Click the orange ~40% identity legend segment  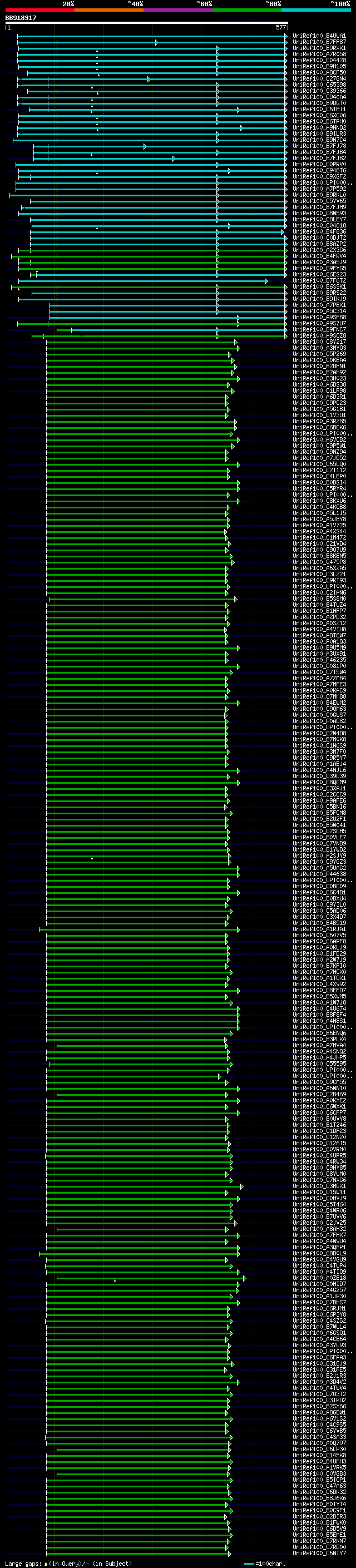click(109, 10)
